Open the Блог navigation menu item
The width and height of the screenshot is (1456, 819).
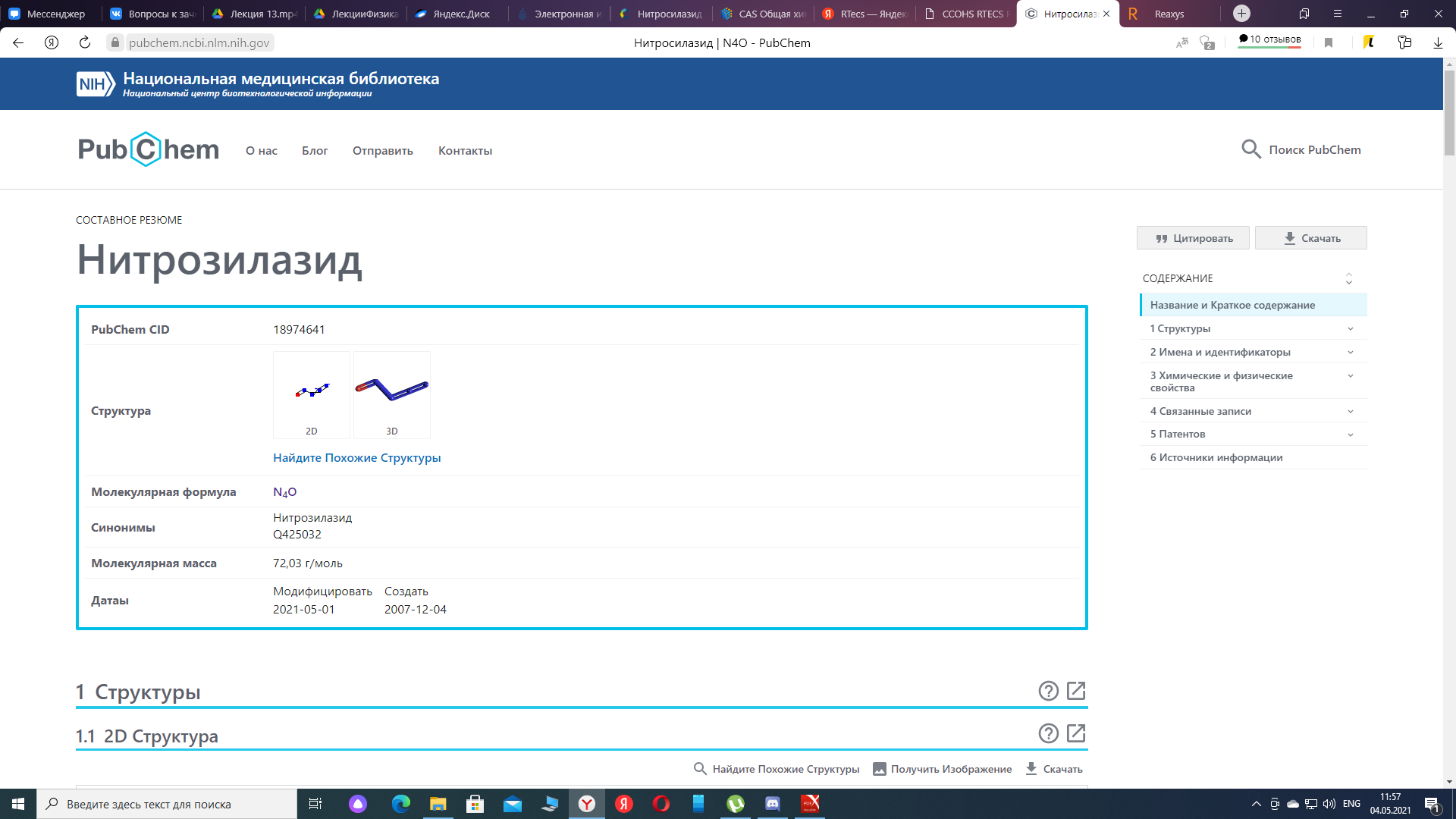click(315, 151)
